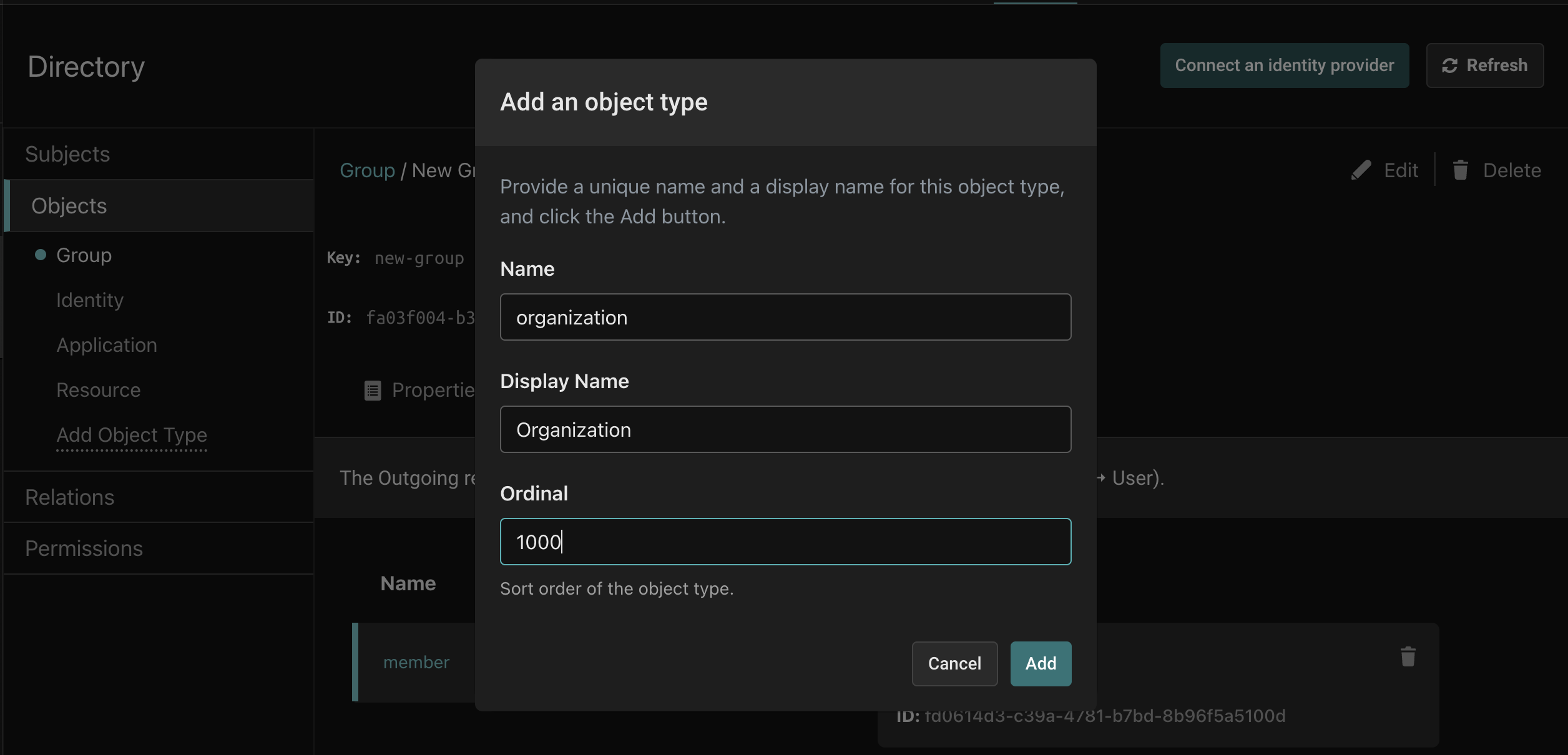Switch to the Properties tab
The height and width of the screenshot is (755, 1568).
pos(419,391)
